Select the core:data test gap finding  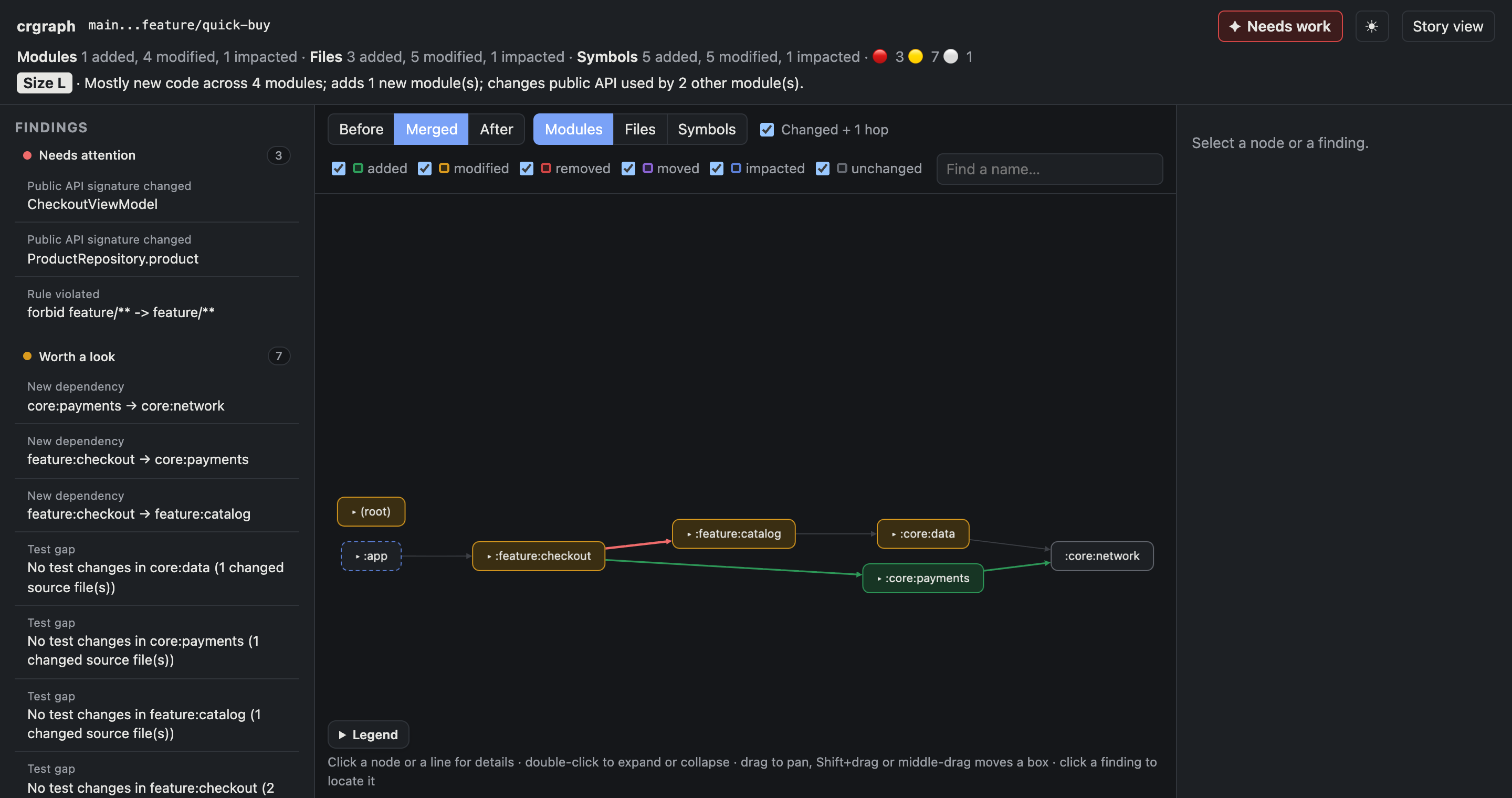pos(157,569)
